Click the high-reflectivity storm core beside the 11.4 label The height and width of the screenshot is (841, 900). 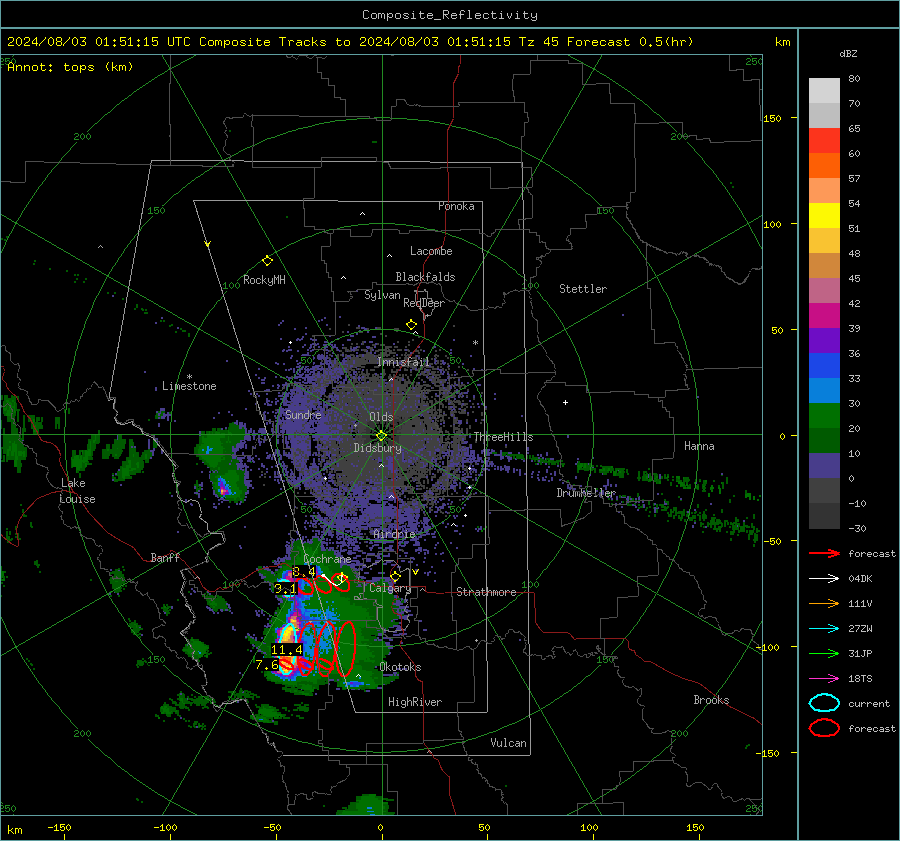(x=289, y=631)
